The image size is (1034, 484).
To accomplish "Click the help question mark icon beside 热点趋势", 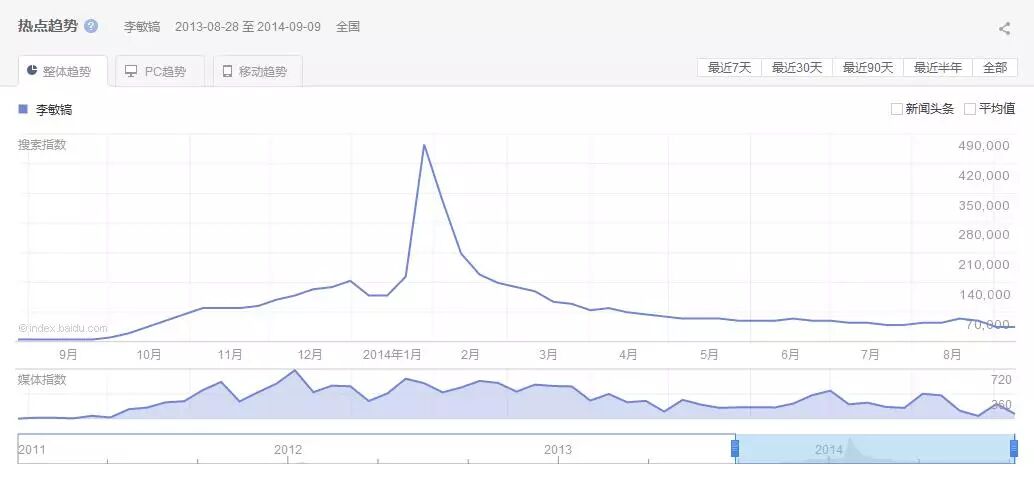I will click(92, 27).
